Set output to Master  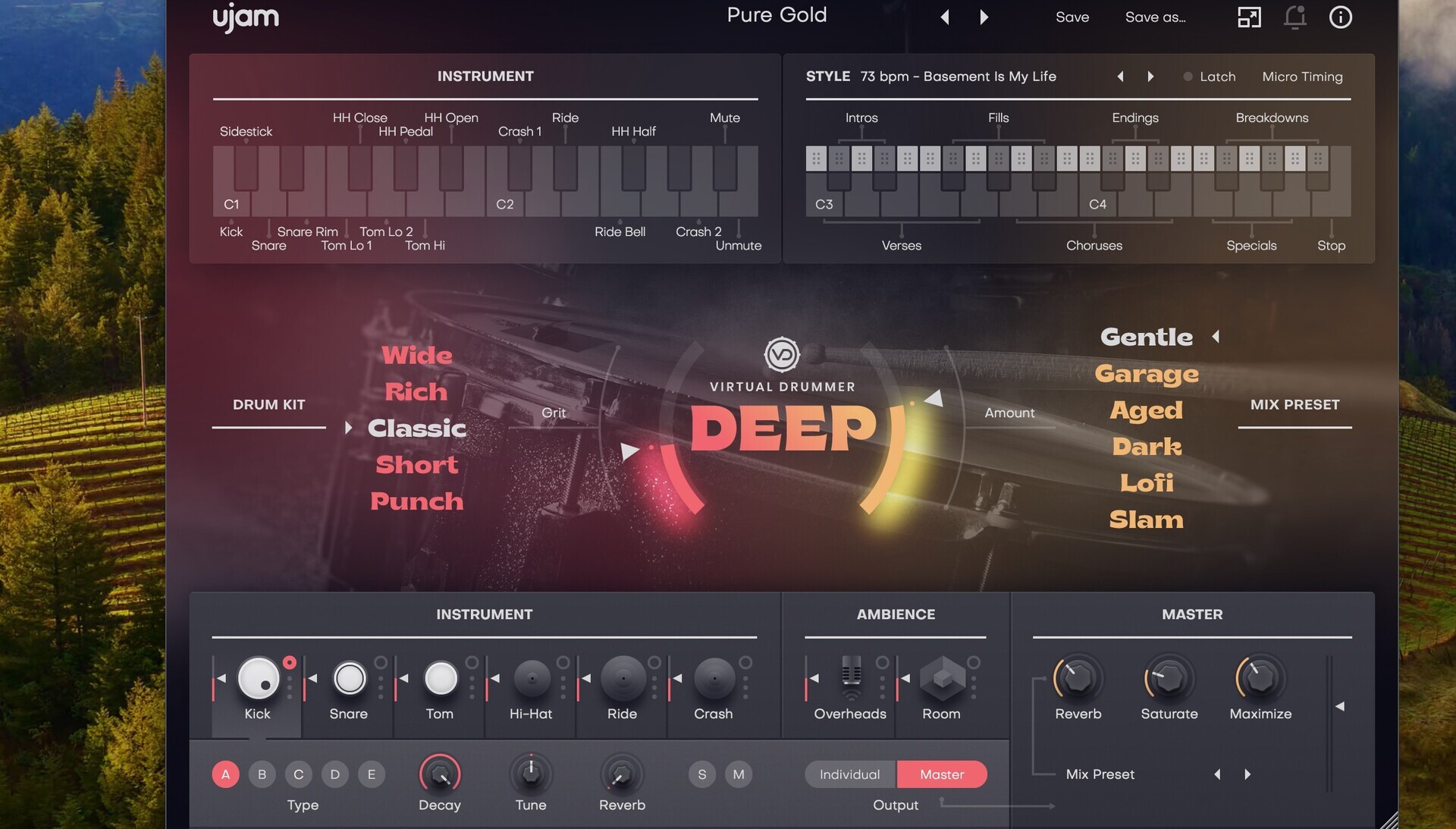[x=942, y=774]
